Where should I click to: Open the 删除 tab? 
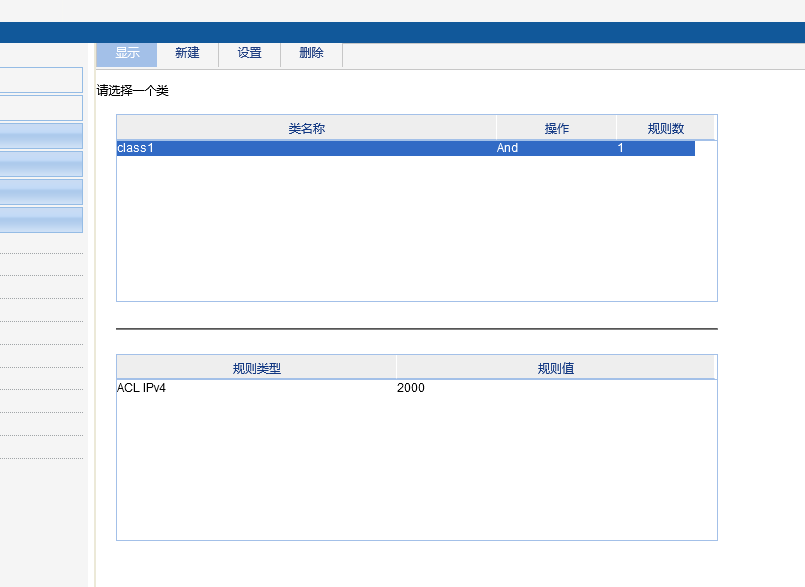coord(312,53)
